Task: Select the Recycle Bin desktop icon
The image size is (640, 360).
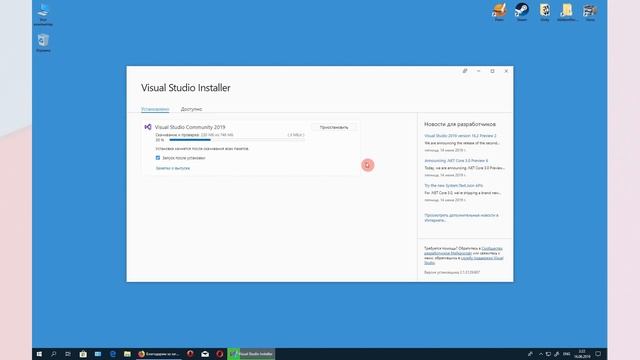Action: (x=43, y=42)
